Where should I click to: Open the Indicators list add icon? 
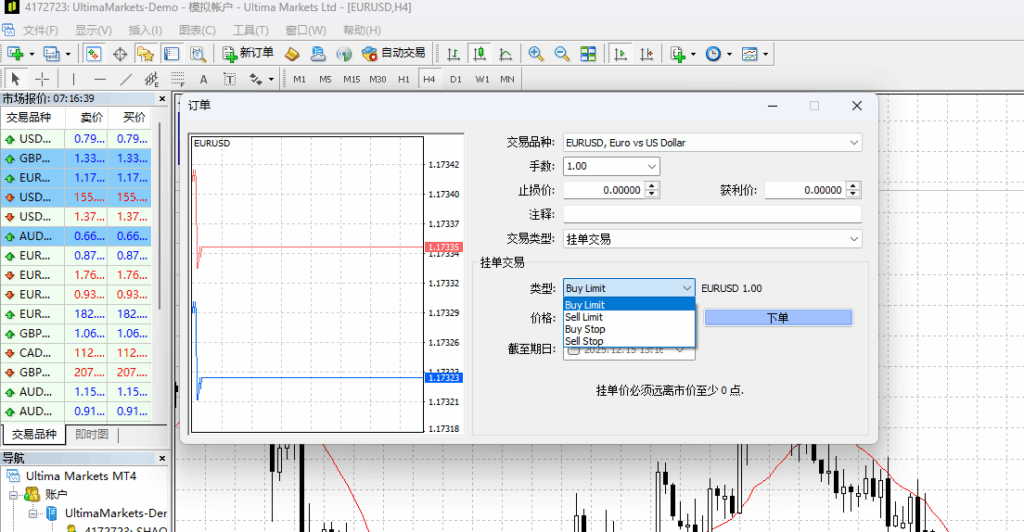click(x=679, y=54)
